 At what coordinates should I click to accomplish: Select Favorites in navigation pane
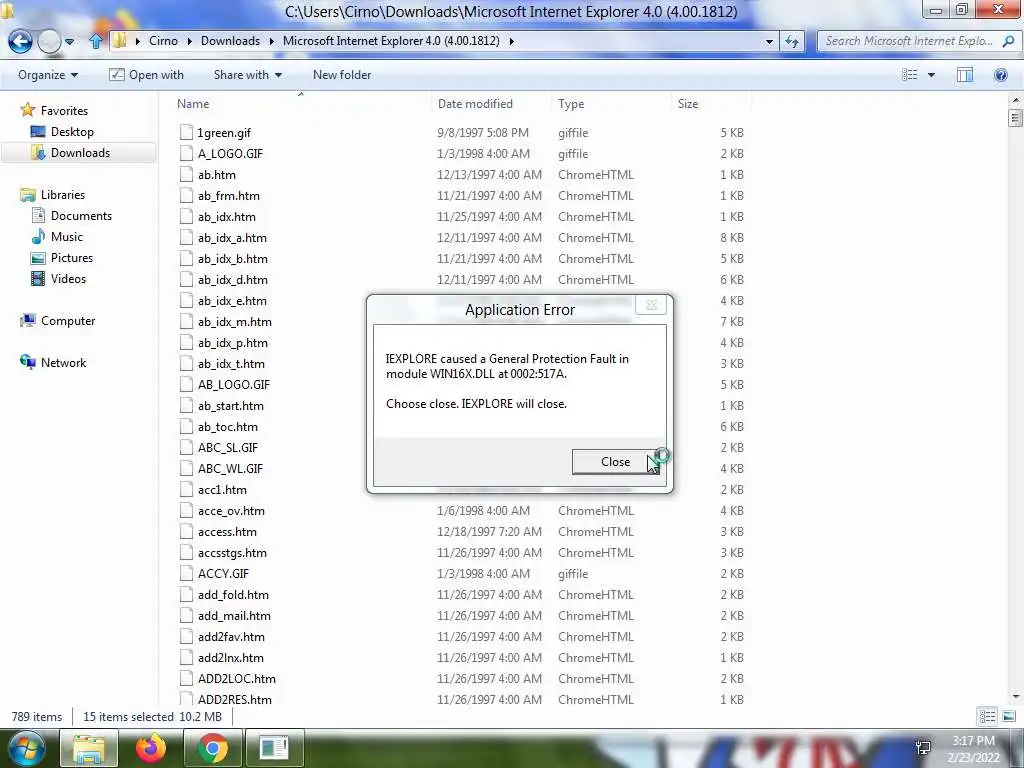click(55, 110)
